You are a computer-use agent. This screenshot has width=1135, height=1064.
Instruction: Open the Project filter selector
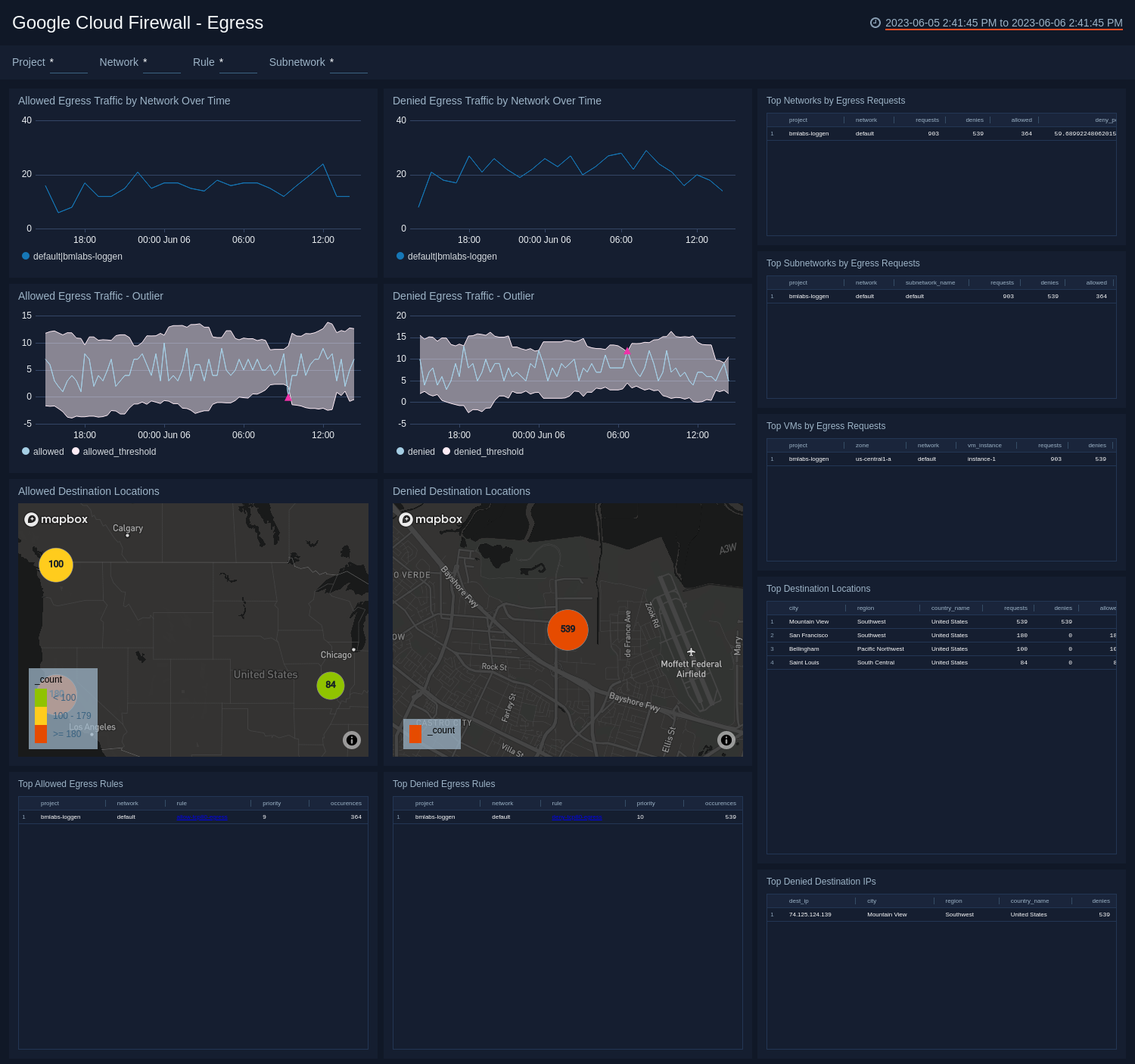click(68, 67)
